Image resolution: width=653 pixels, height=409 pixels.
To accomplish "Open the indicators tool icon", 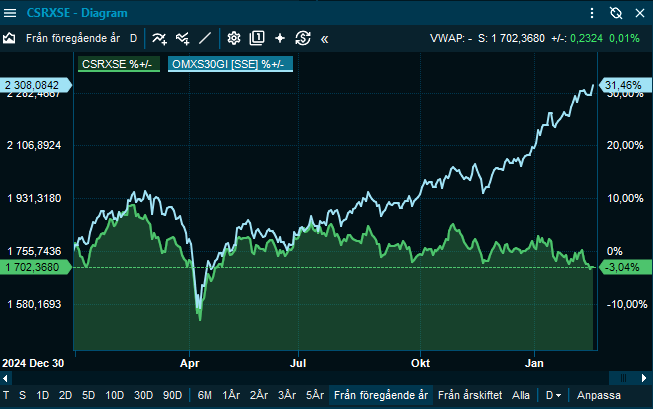I will (159, 38).
